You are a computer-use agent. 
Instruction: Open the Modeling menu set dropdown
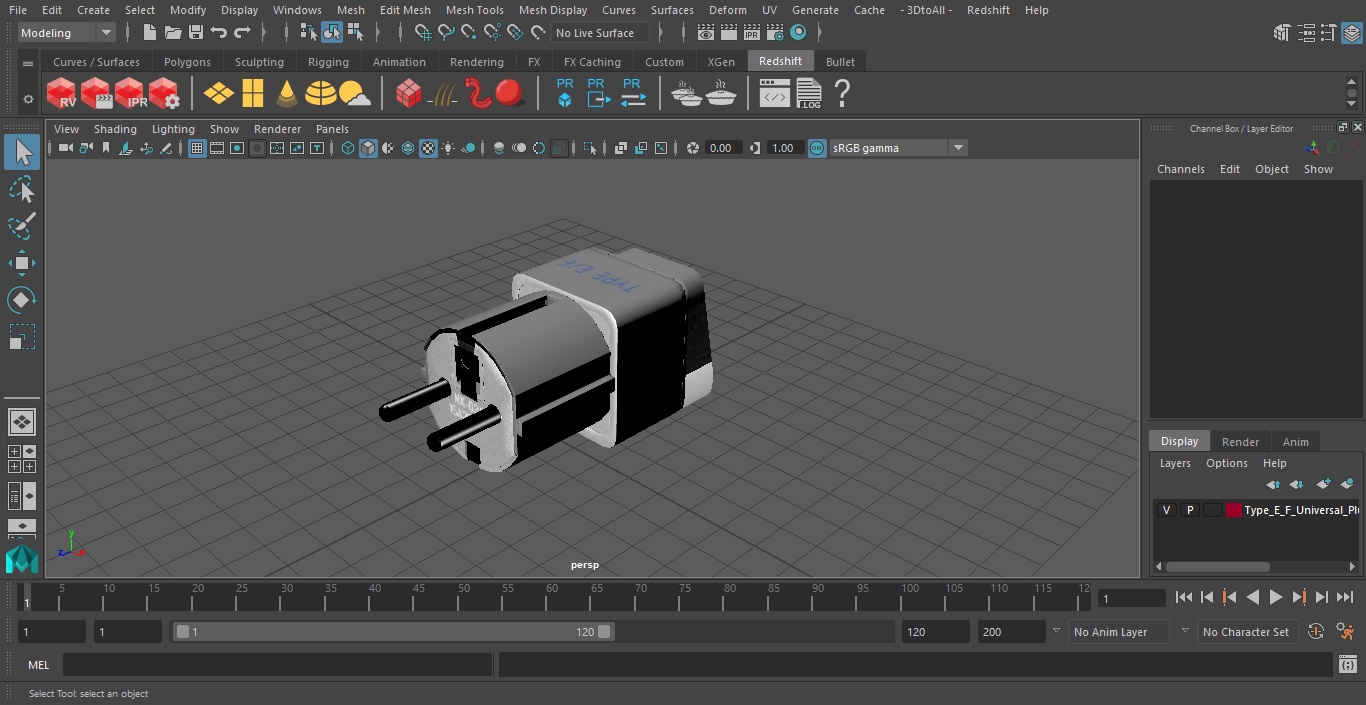pos(66,33)
